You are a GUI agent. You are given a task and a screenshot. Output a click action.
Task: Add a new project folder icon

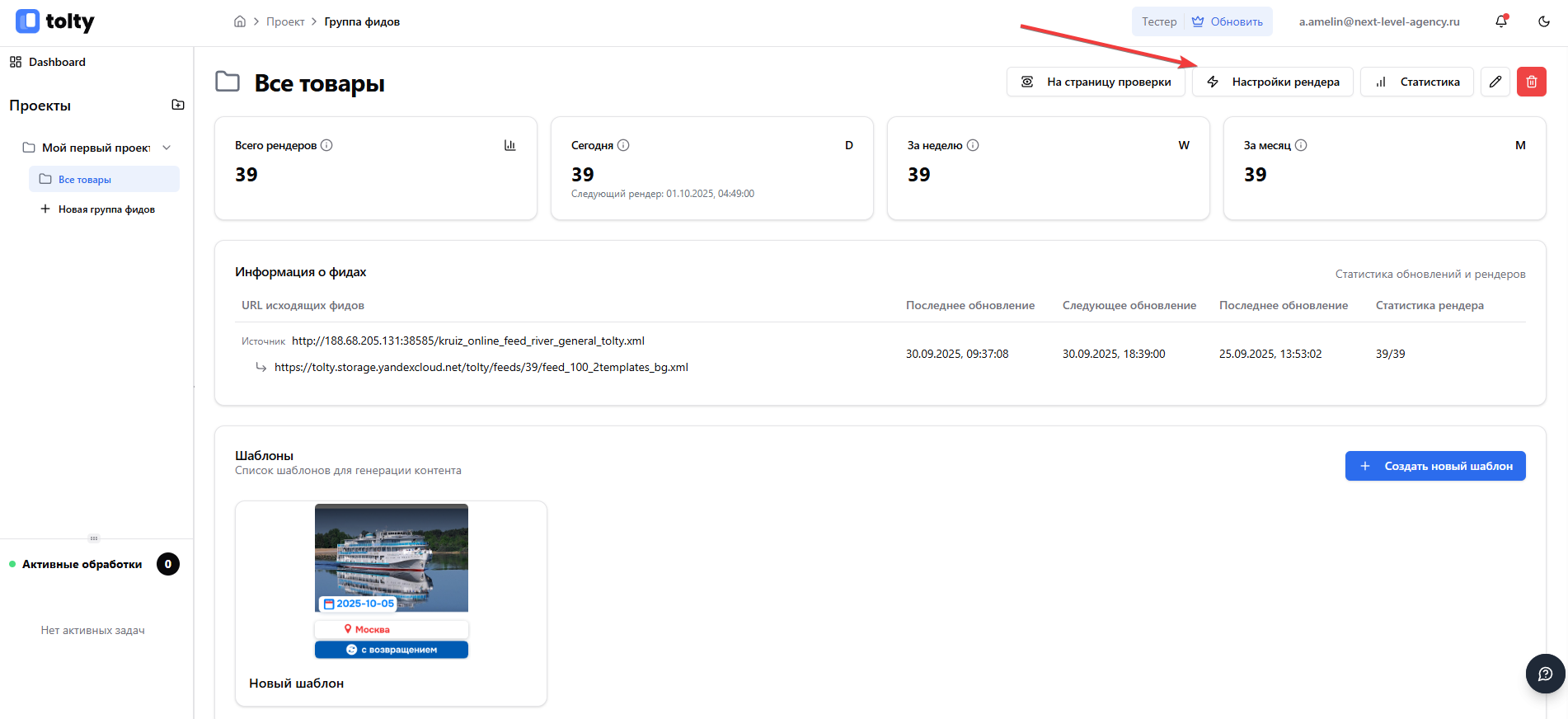[178, 105]
